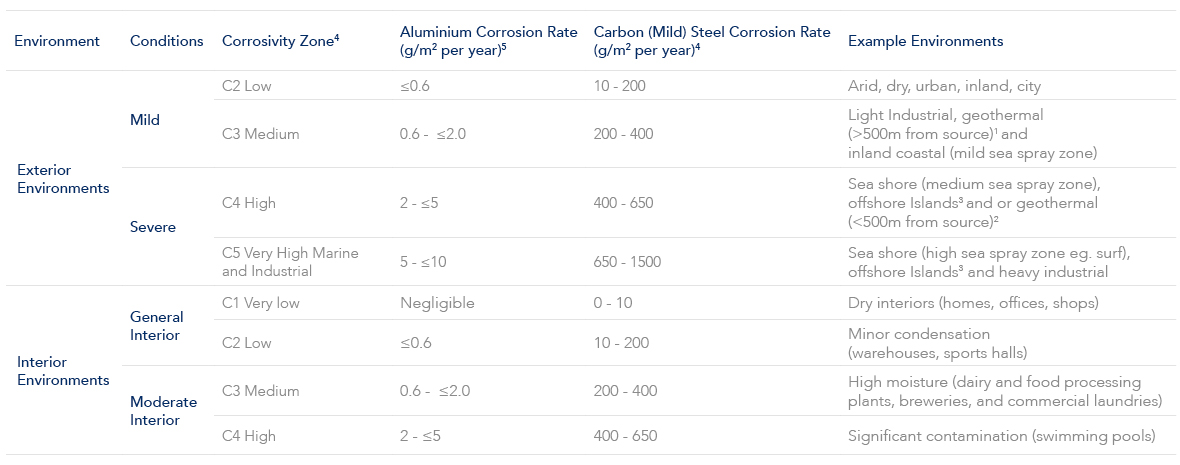Click the Exterior Environments row label
The height and width of the screenshot is (465, 1180).
pos(63,179)
